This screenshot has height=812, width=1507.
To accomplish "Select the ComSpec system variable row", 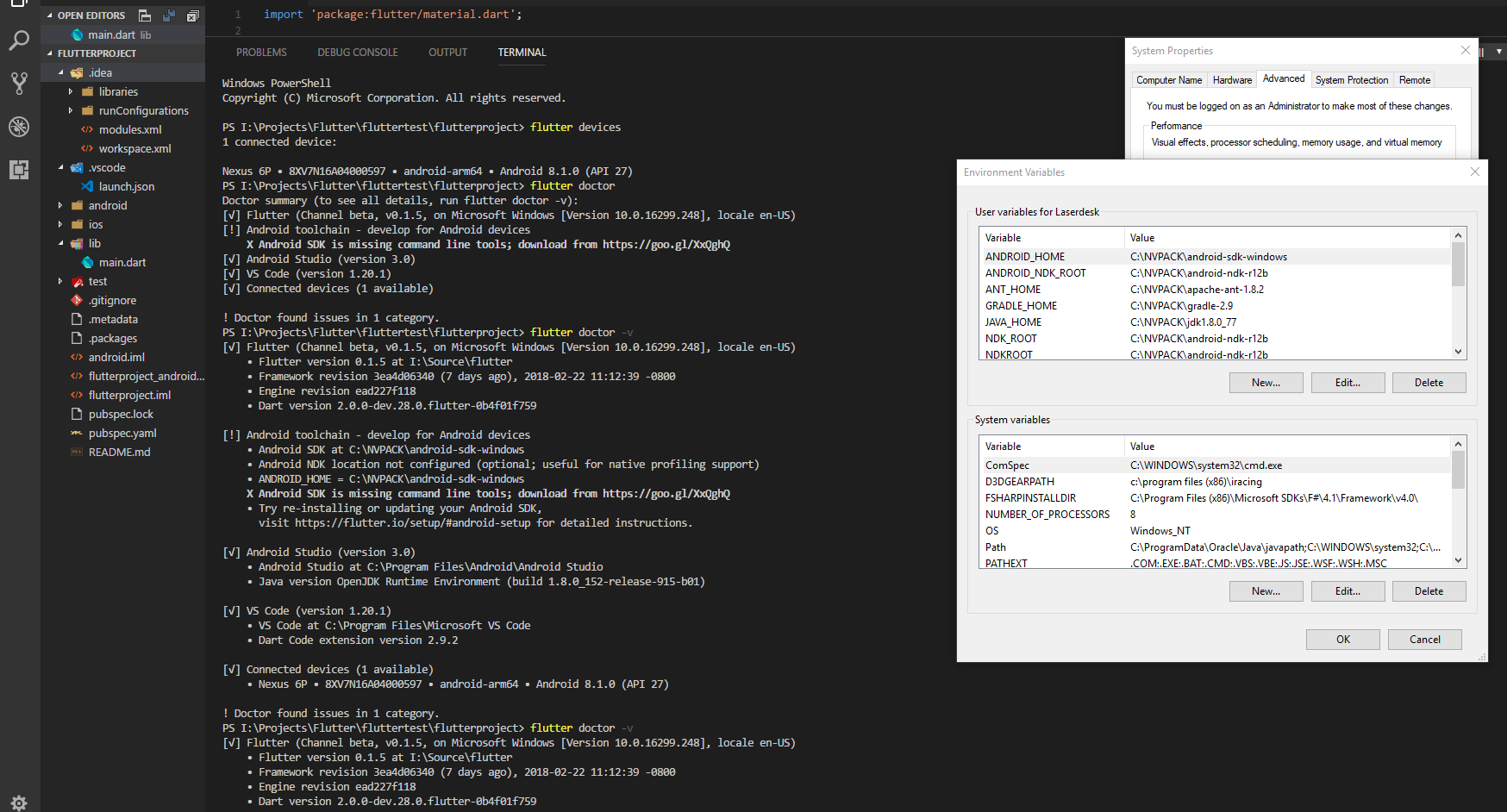I will 1215,465.
